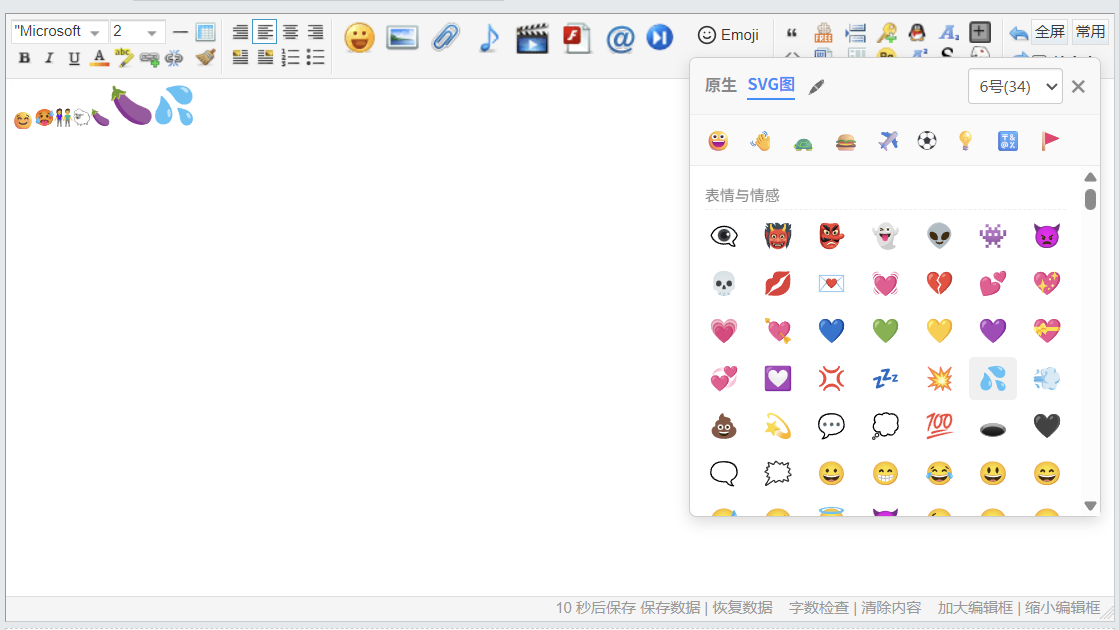The image size is (1119, 630).
Task: Pick the ghost emoji
Action: 885,236
